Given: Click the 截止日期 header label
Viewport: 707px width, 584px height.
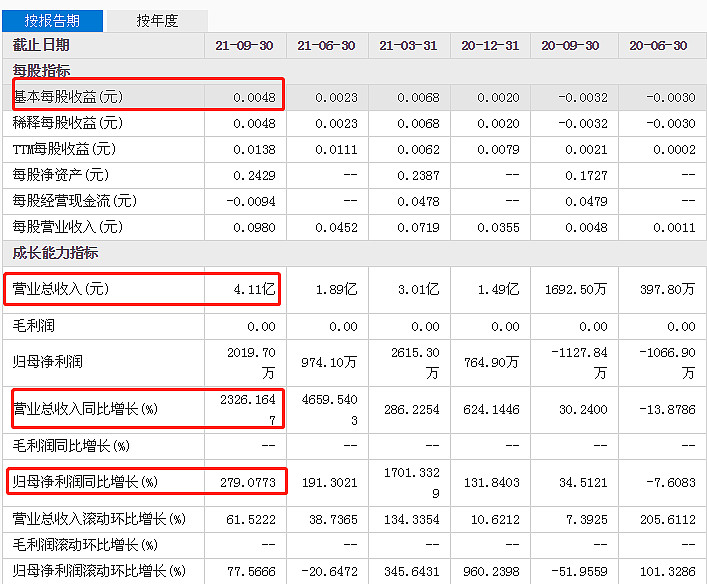Looking at the screenshot, I should pos(41,45).
